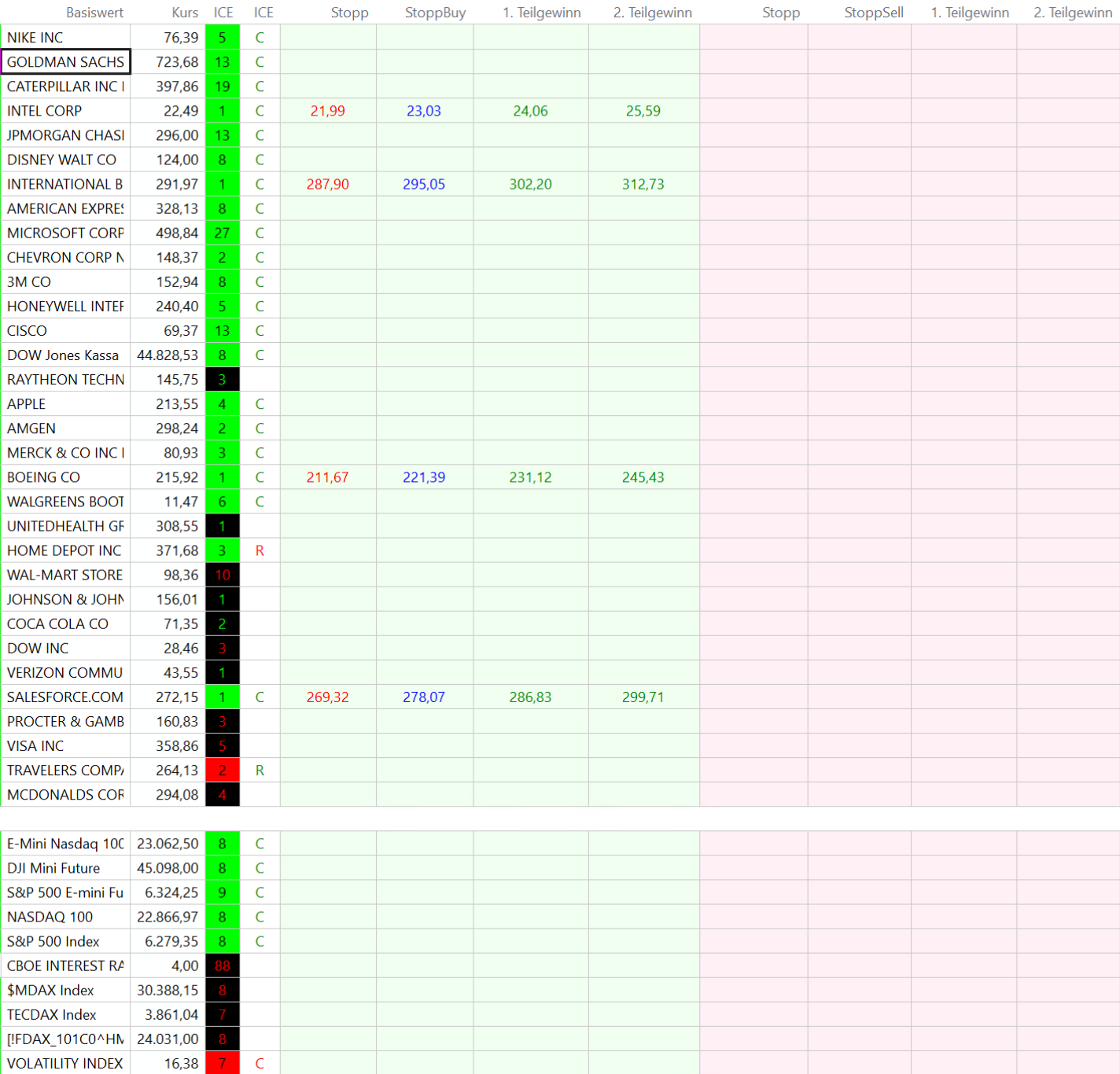Select Salesforce second Teilgewinn value 299,71
Viewport: 1120px width, 1074px height.
(x=643, y=697)
